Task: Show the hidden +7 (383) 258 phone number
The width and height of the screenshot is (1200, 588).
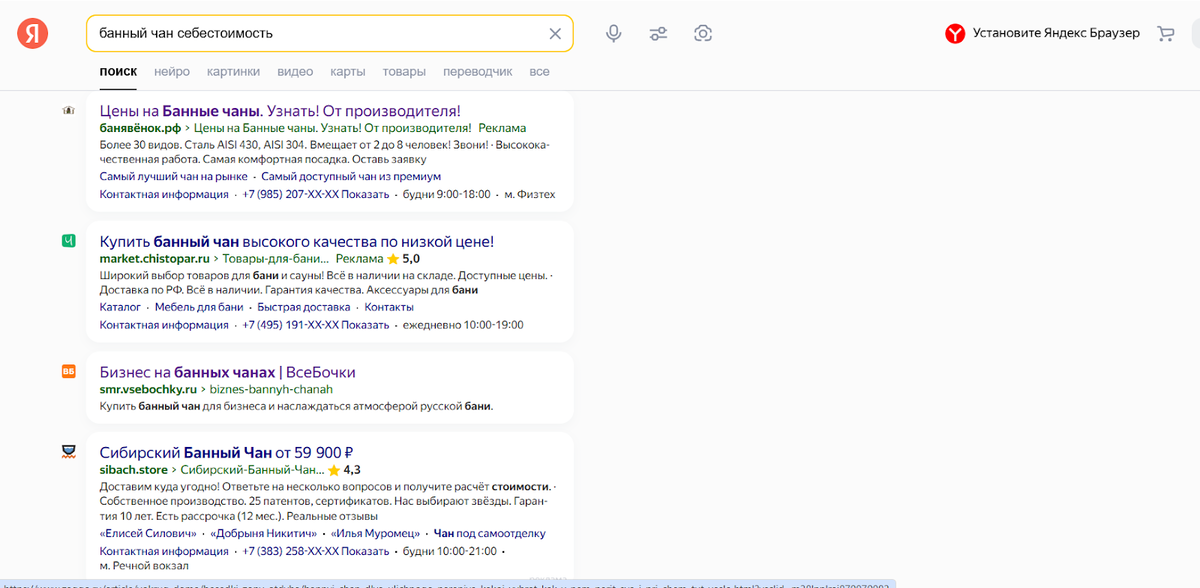Action: [316, 551]
